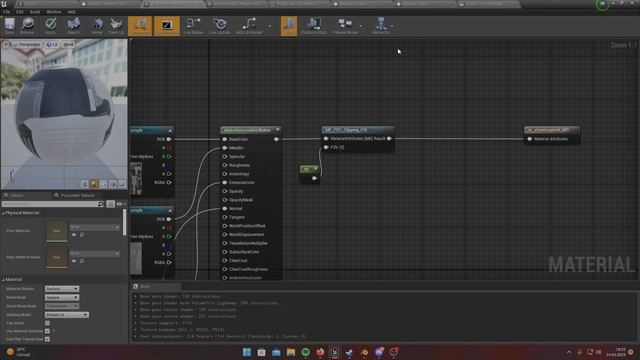The height and width of the screenshot is (360, 640).
Task: Open the Hide Unrelated options arrow
Action: coord(269,26)
